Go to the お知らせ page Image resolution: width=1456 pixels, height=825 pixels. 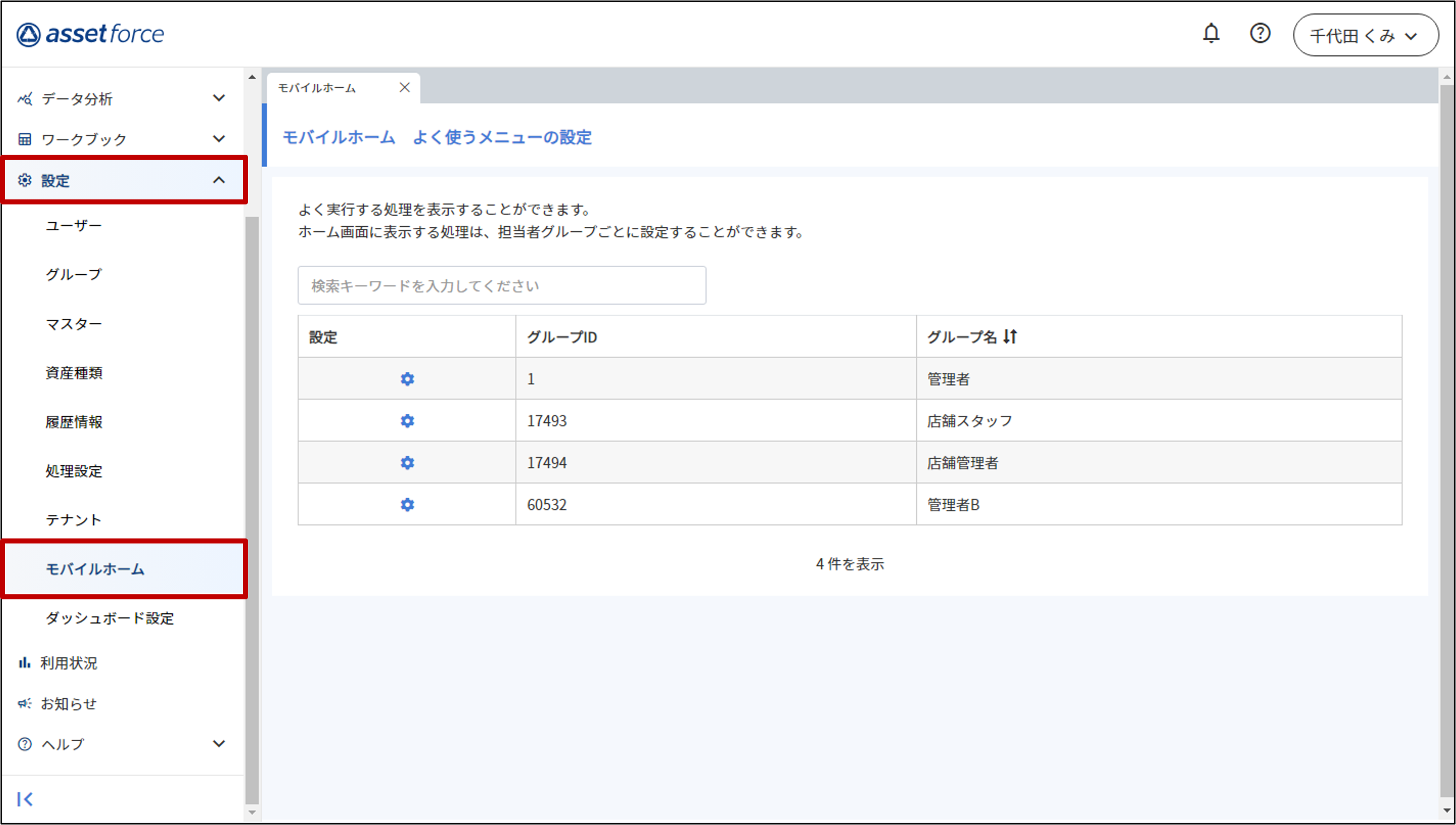pyautogui.click(x=69, y=703)
